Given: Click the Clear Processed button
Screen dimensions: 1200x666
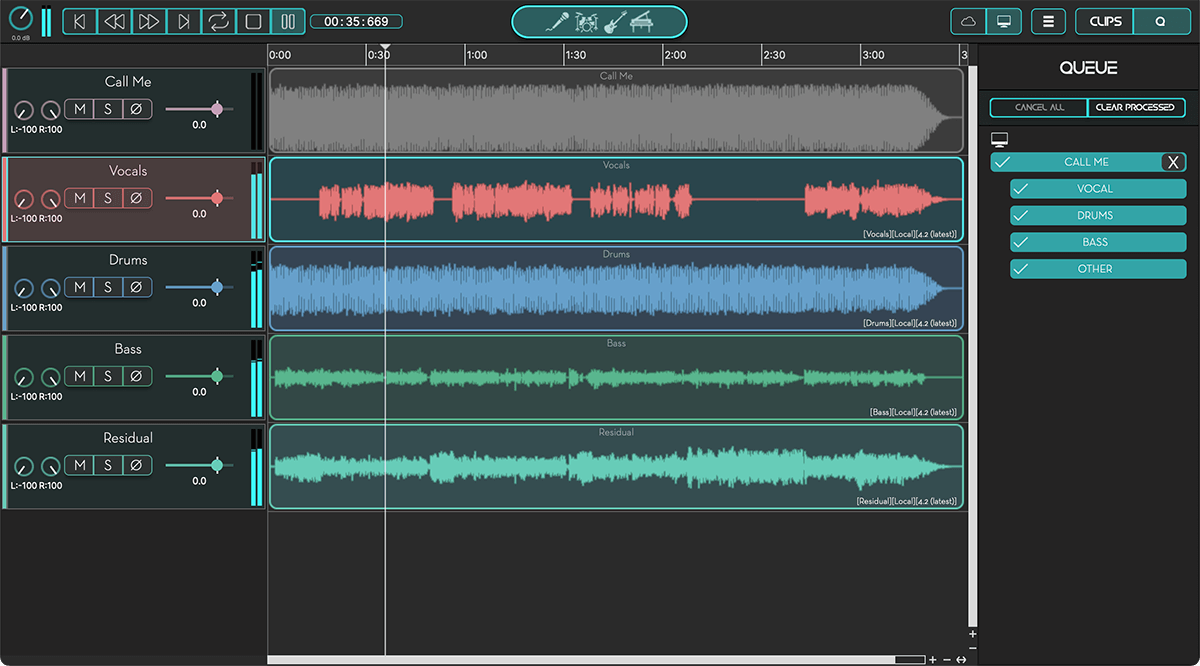Looking at the screenshot, I should point(1136,107).
